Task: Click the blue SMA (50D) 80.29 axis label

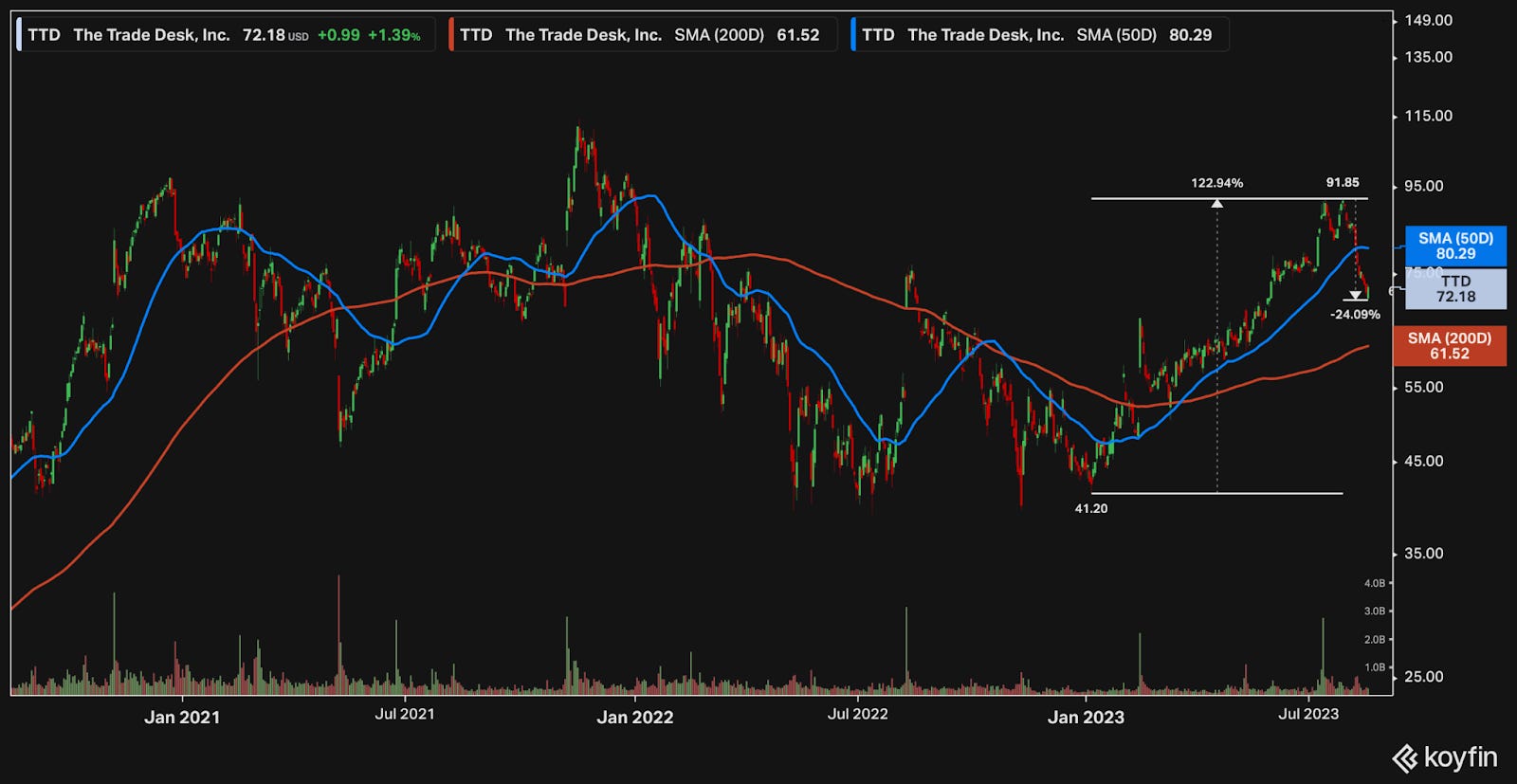Action: click(1455, 246)
